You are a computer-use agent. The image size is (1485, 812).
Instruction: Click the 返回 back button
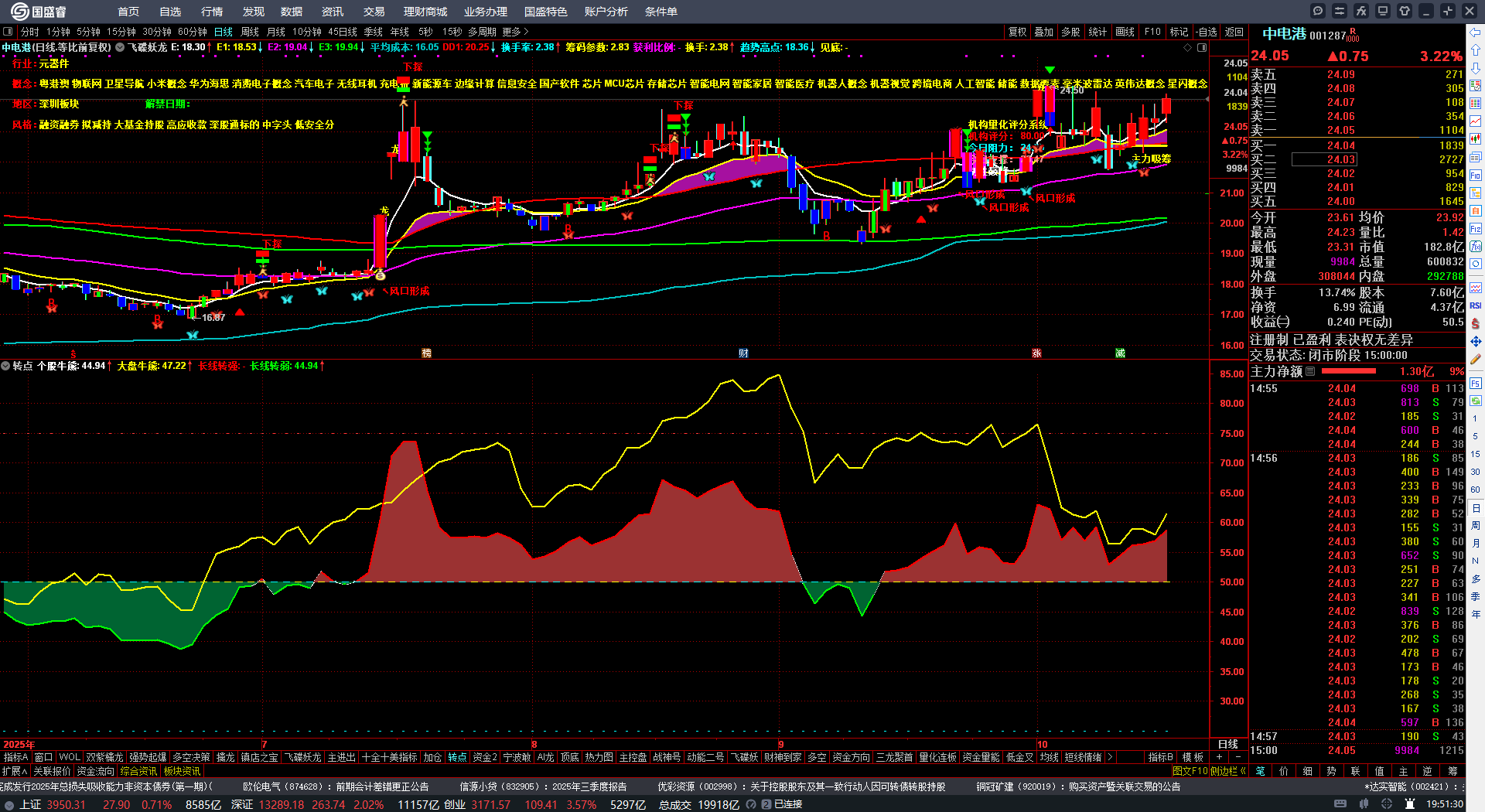click(1234, 32)
